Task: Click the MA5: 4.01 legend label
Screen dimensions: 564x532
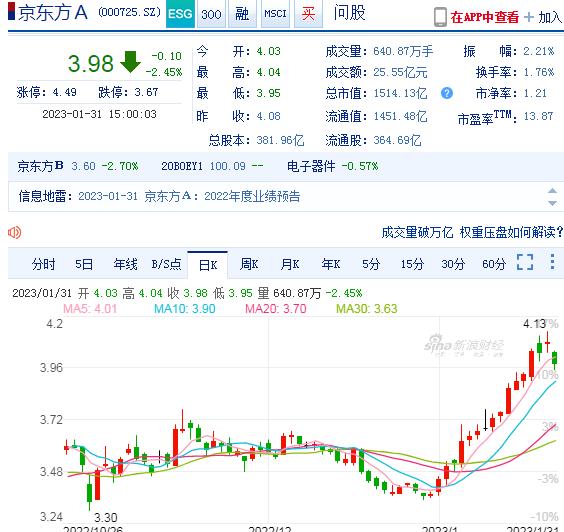Action: (x=90, y=309)
